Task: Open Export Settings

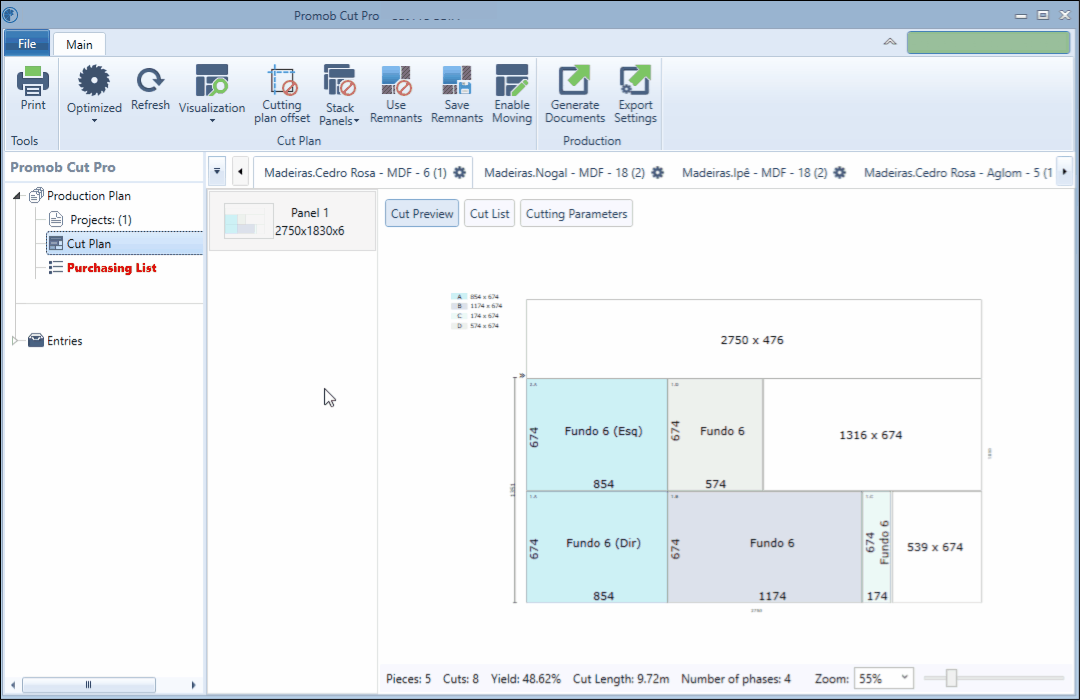Action: pyautogui.click(x=635, y=94)
